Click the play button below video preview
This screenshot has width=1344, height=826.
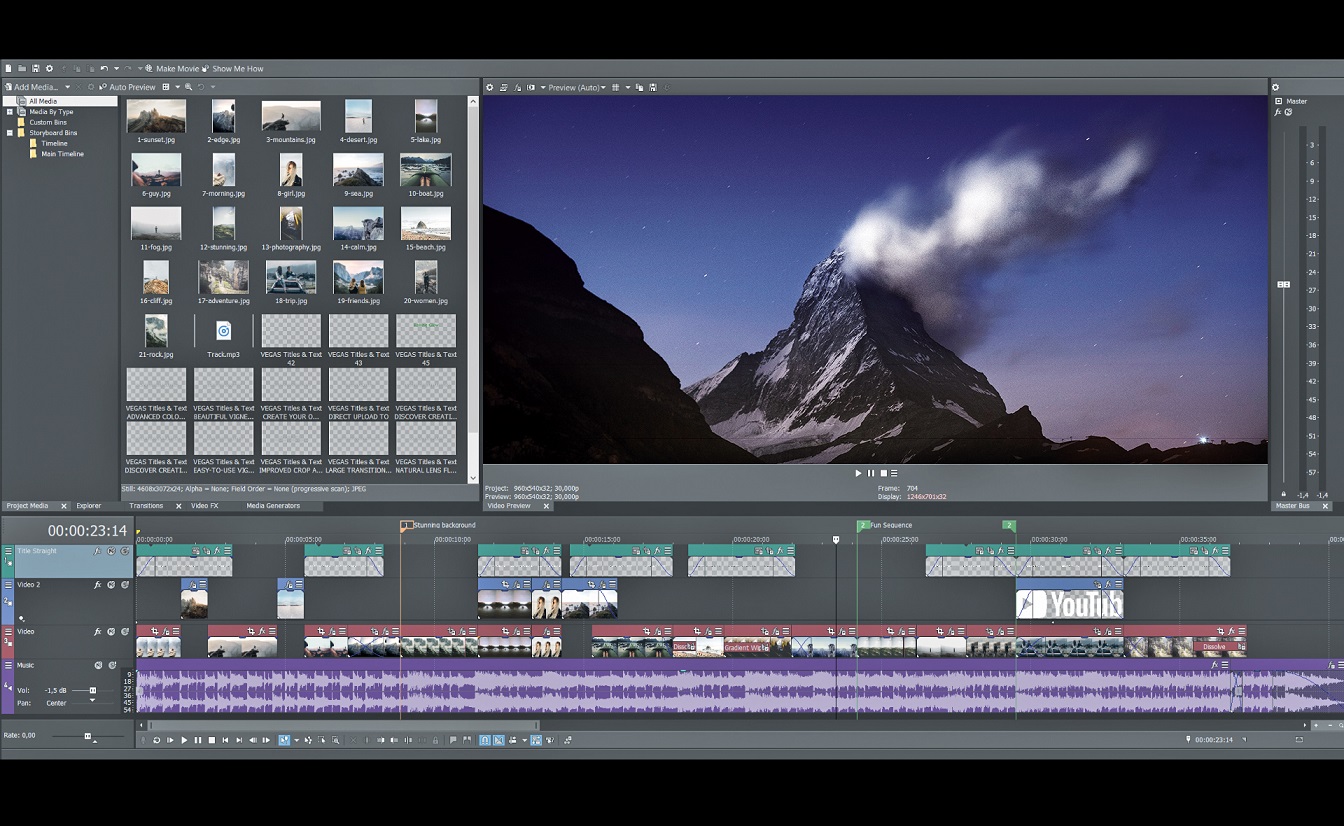(x=858, y=473)
